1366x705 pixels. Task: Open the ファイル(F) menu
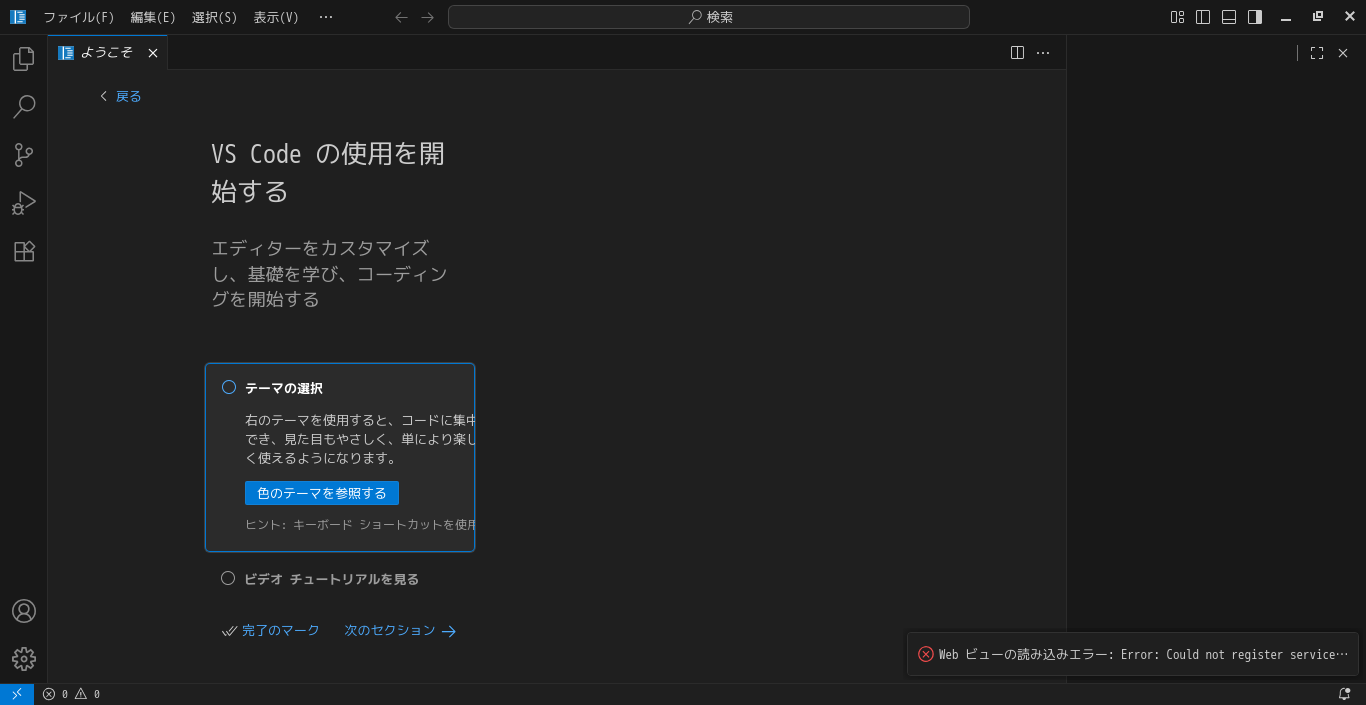[79, 17]
